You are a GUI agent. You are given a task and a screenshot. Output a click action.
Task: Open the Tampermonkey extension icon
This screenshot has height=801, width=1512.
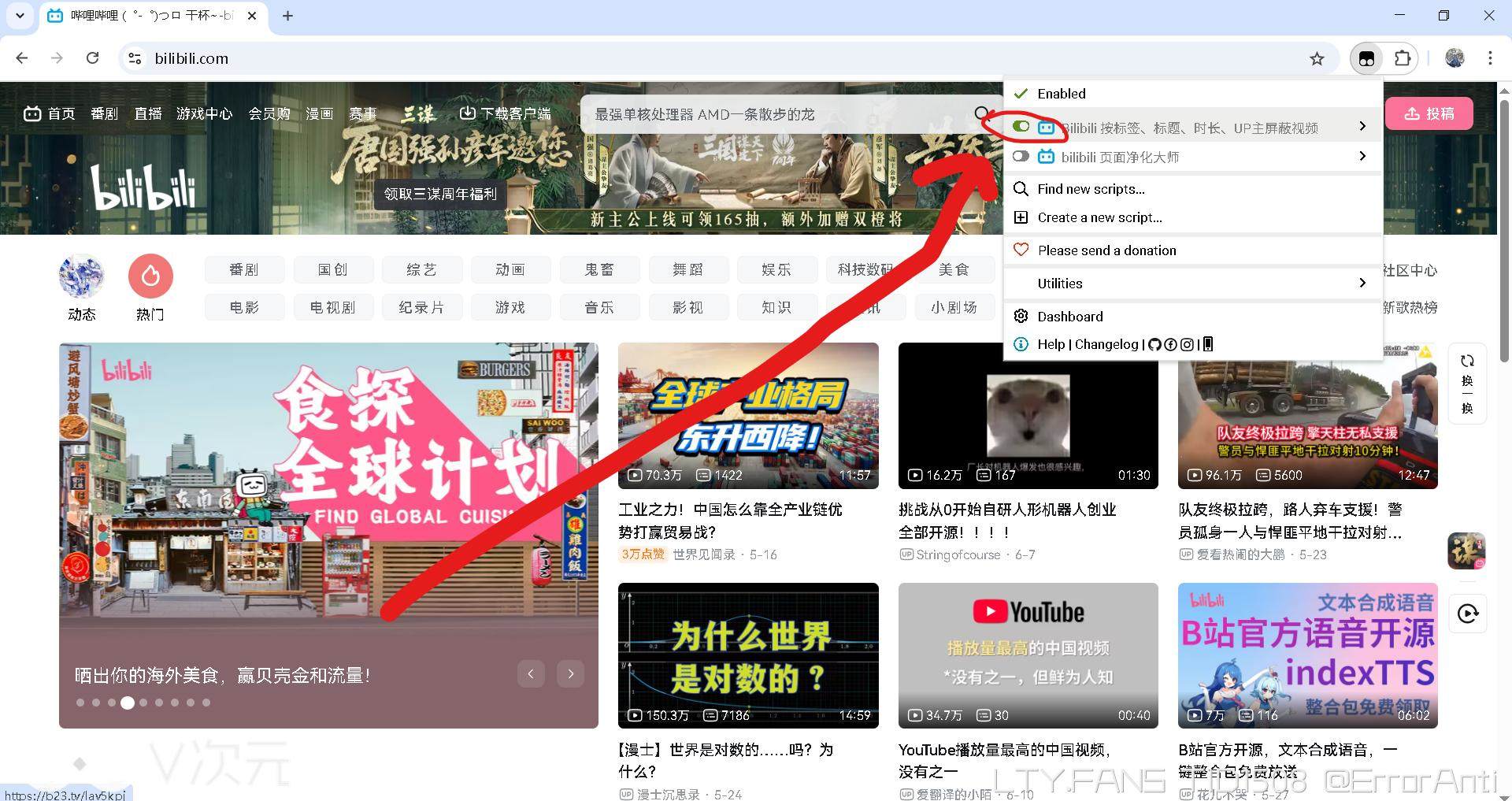click(1367, 58)
